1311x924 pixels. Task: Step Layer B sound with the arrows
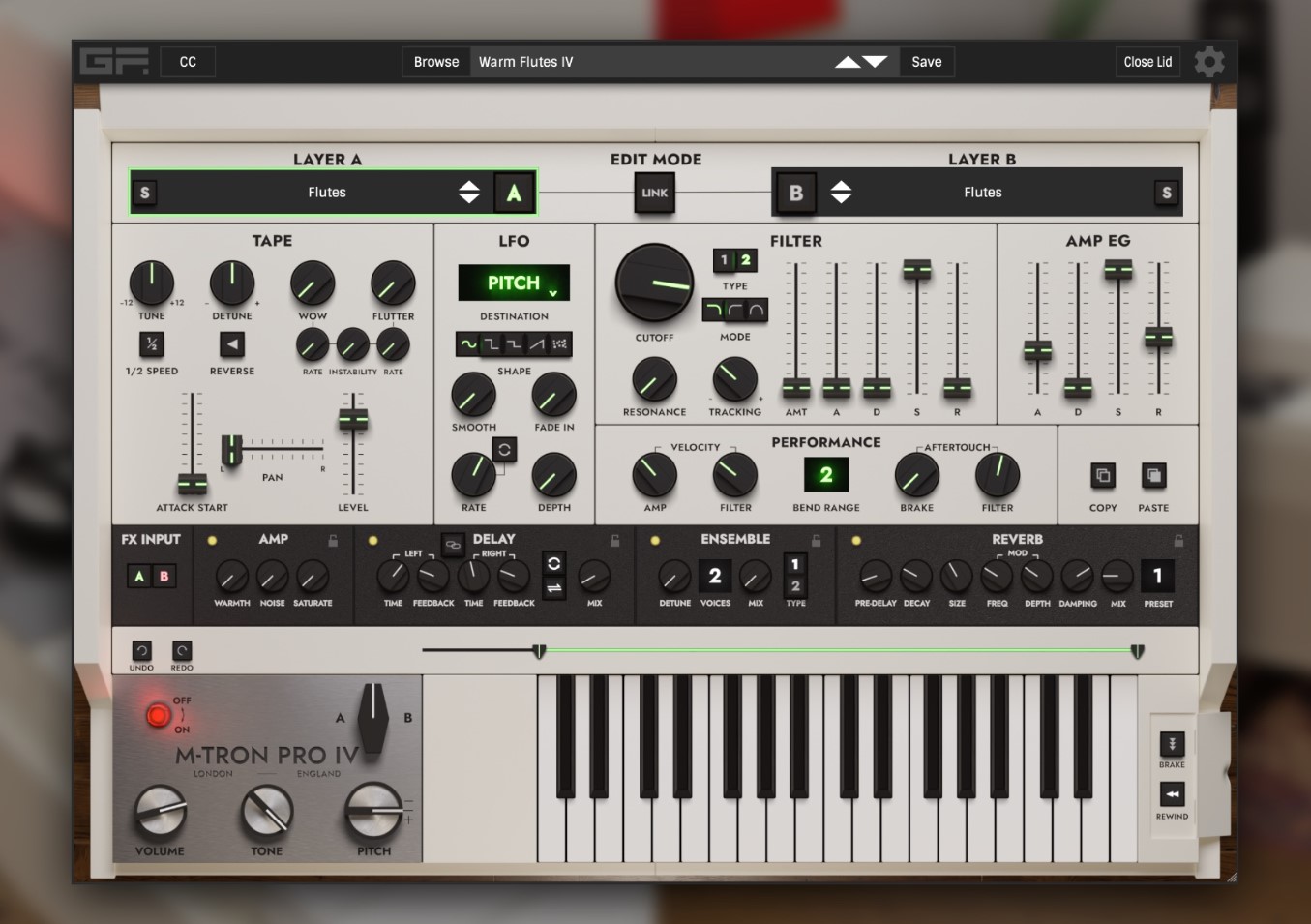coord(841,192)
